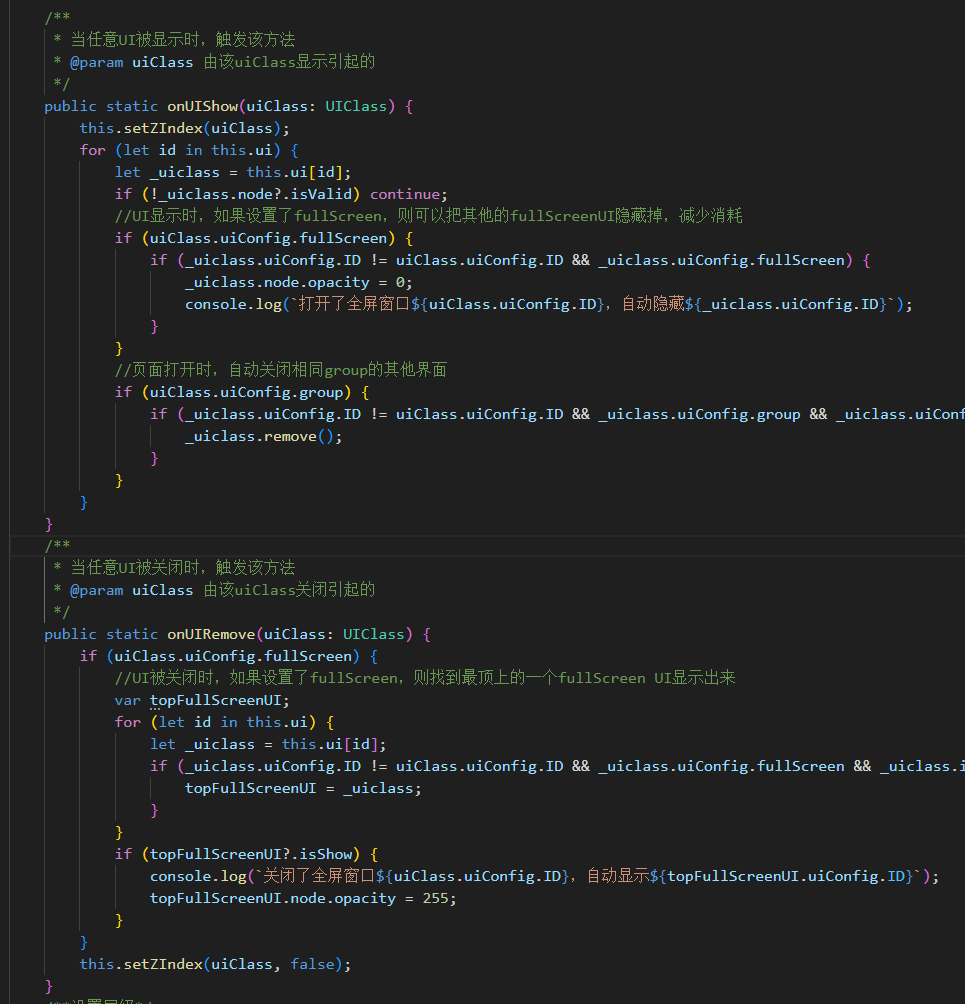The width and height of the screenshot is (965, 1004).
Task: Click 'topFullScreenUI.node.opacity = 255;' line
Action: (303, 898)
